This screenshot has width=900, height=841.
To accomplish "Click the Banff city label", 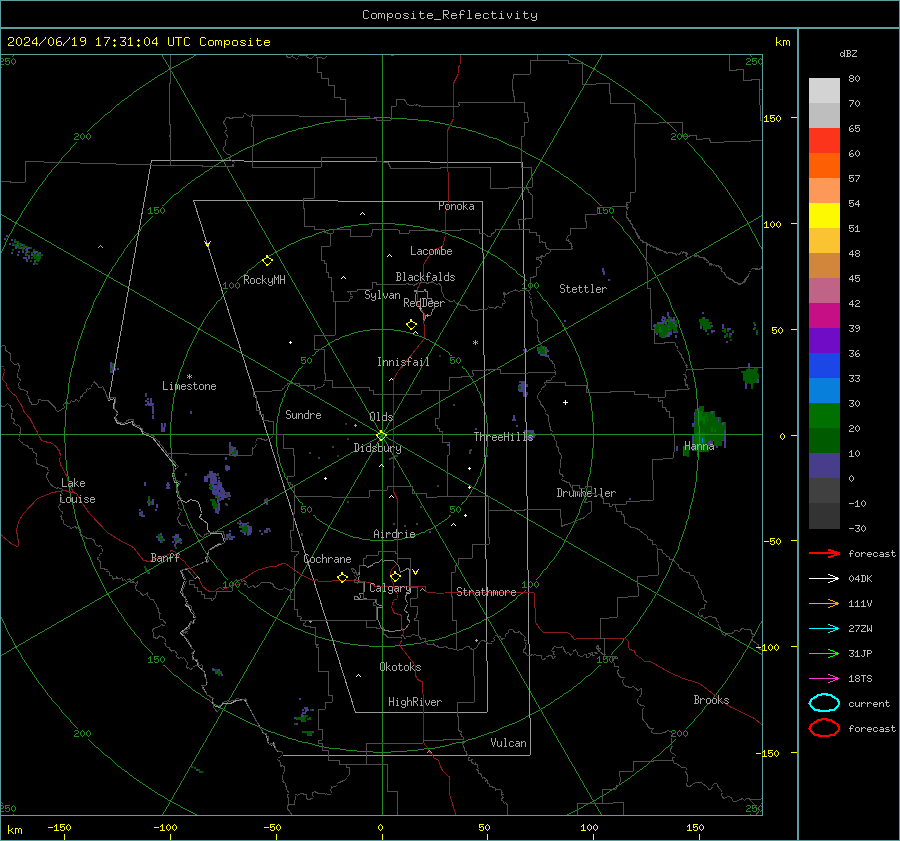I will tap(165, 557).
